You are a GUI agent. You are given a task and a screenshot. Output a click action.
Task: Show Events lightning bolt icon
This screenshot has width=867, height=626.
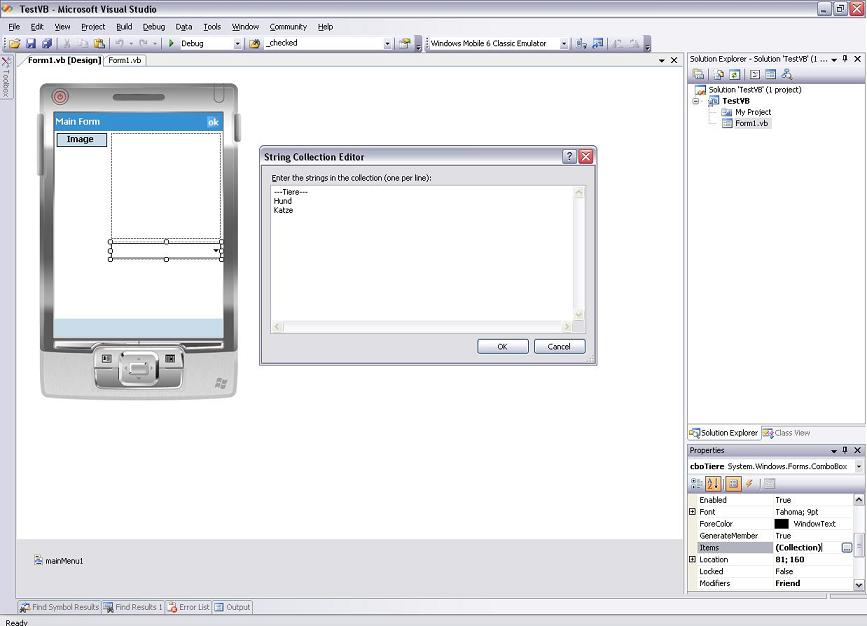pyautogui.click(x=750, y=484)
